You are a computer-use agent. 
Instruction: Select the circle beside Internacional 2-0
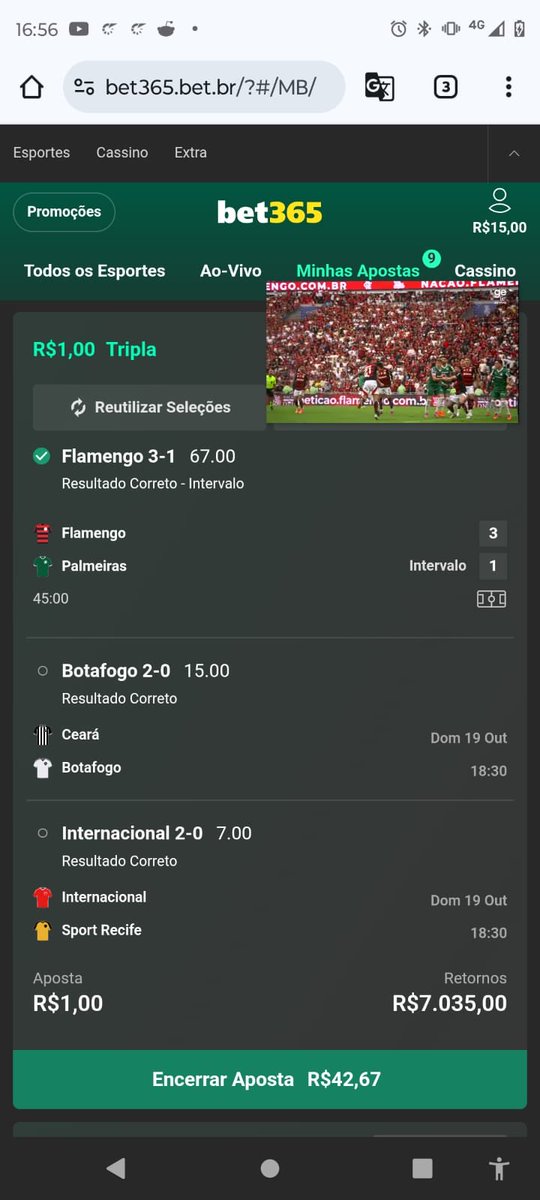pos(42,833)
